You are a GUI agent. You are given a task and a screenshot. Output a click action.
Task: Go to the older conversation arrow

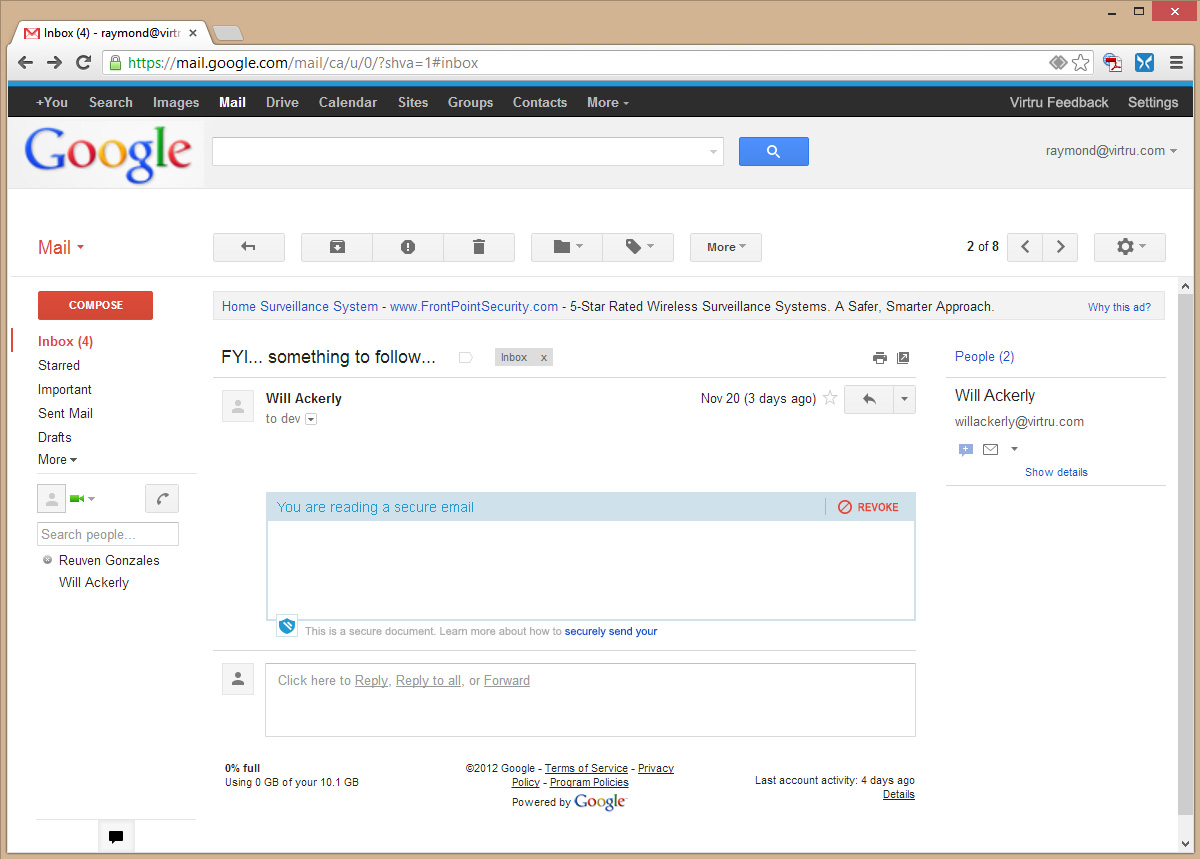pyautogui.click(x=1060, y=247)
